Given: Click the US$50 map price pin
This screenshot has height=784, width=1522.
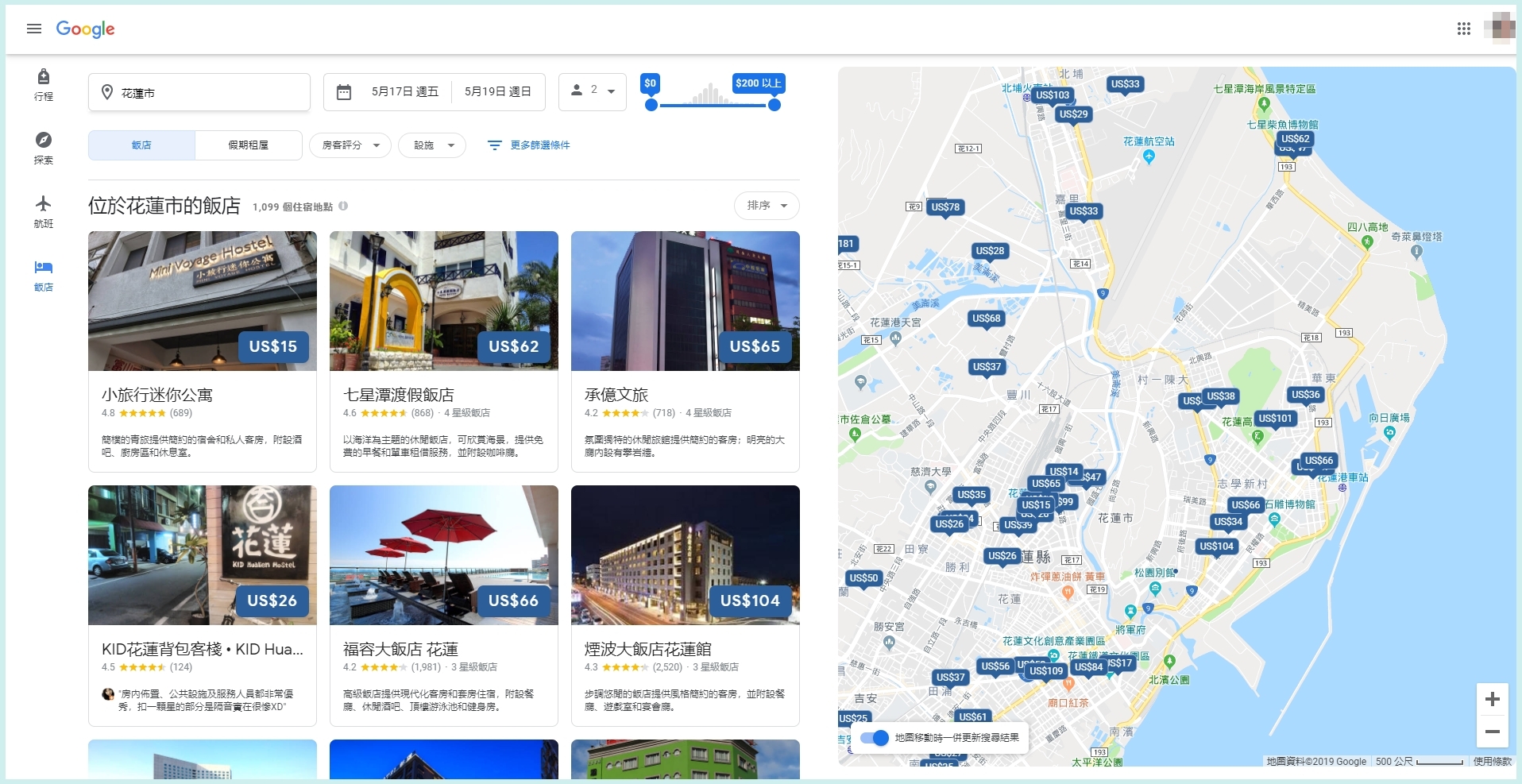Looking at the screenshot, I should (863, 578).
